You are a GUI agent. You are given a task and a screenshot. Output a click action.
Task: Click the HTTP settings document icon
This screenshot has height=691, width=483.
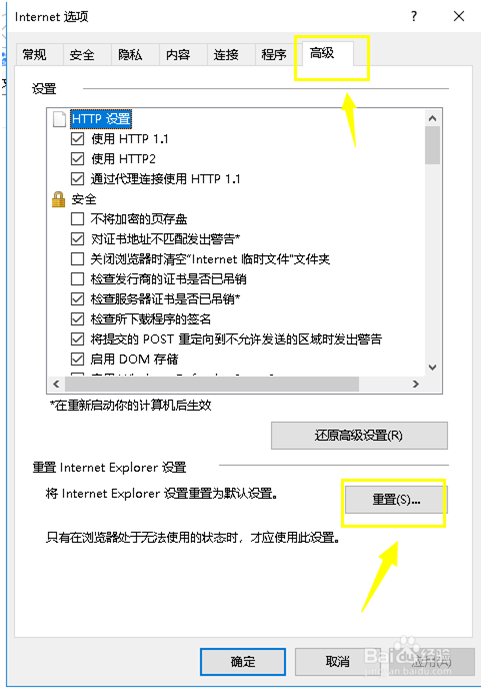click(x=59, y=119)
